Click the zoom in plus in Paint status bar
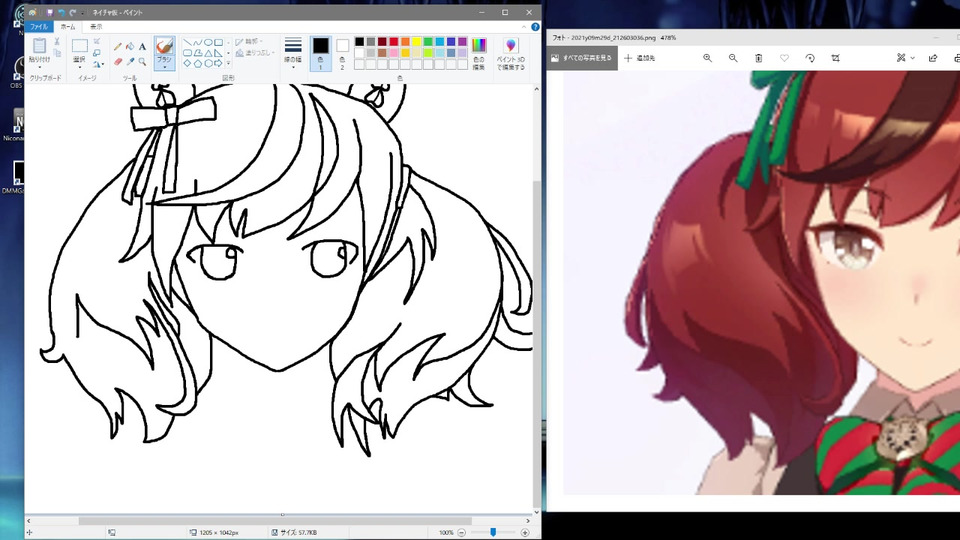 coord(525,533)
